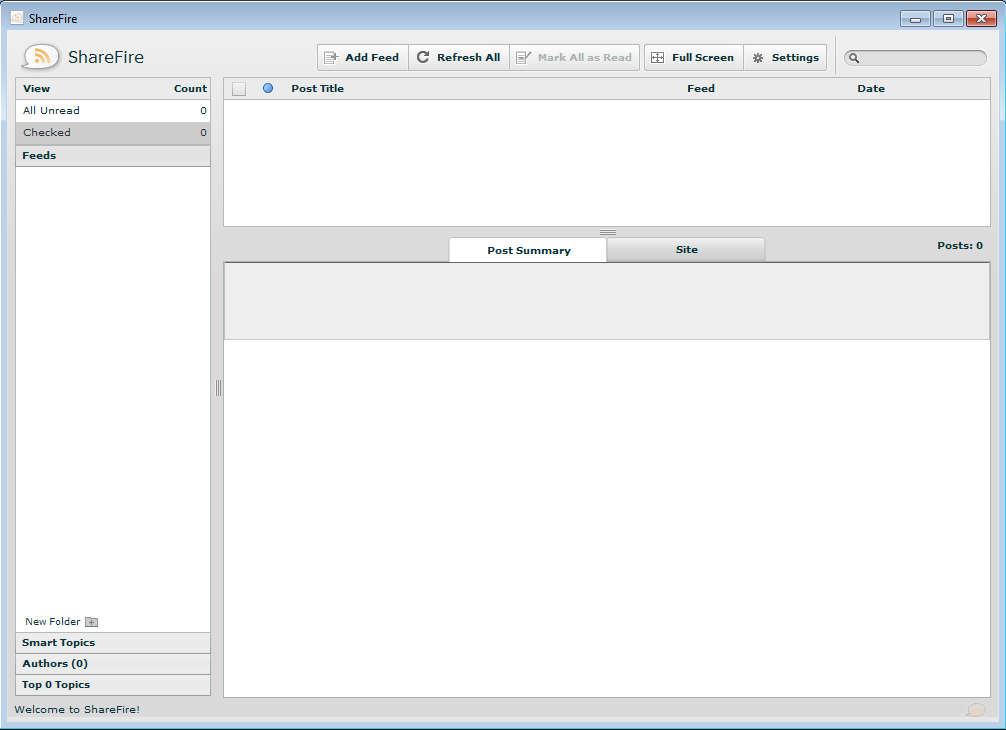Open the Settings
This screenshot has width=1006, height=730.
(785, 57)
